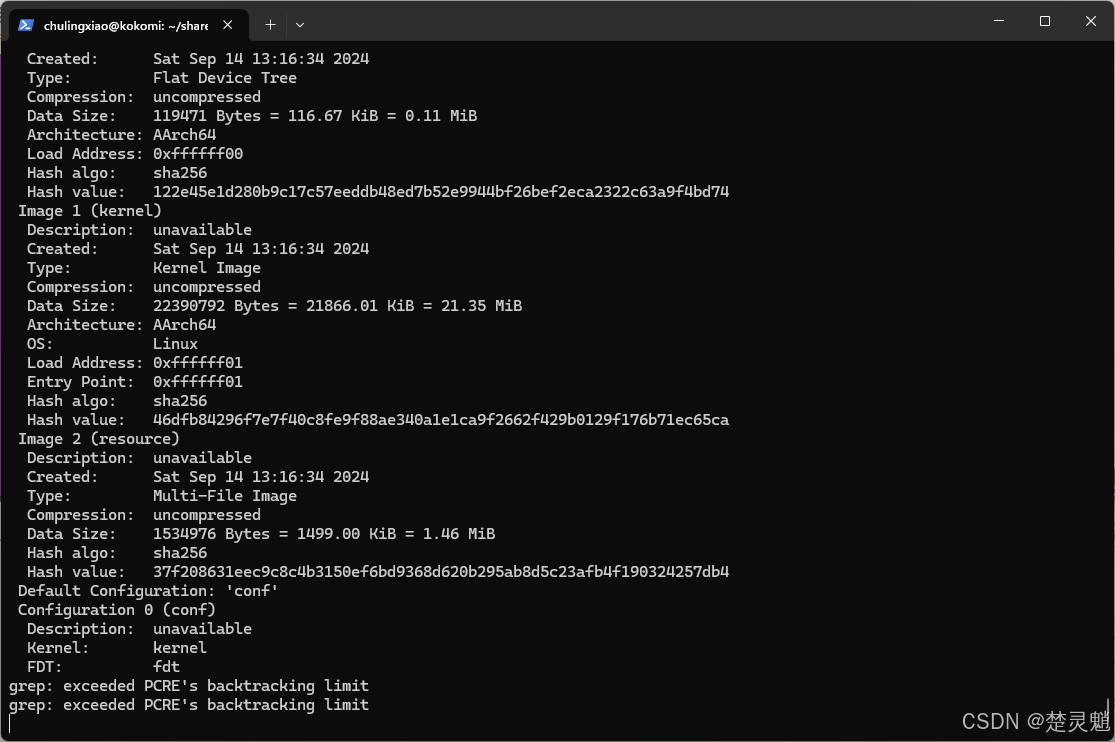Click the 'Multi-File Image' type text
The image size is (1115, 742).
pyautogui.click(x=225, y=496)
